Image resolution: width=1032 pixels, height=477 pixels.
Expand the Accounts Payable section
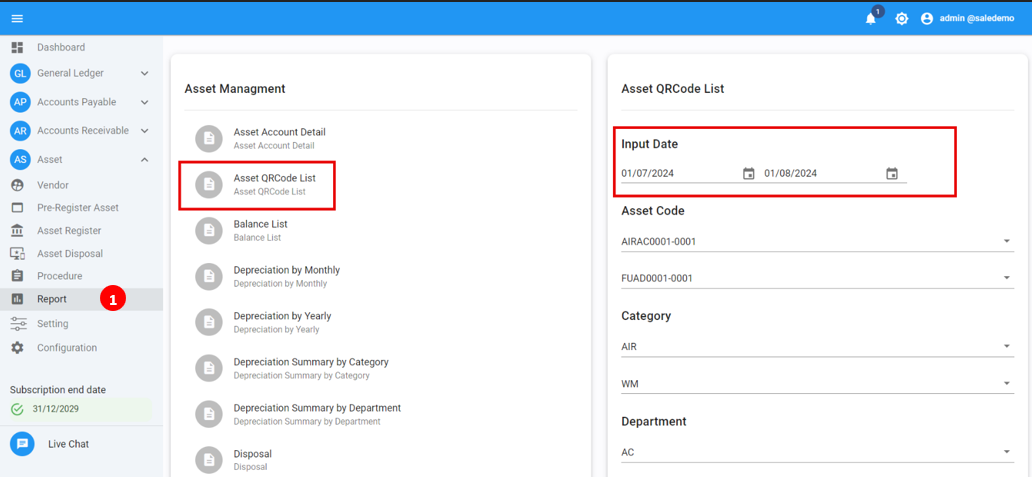pyautogui.click(x=144, y=102)
